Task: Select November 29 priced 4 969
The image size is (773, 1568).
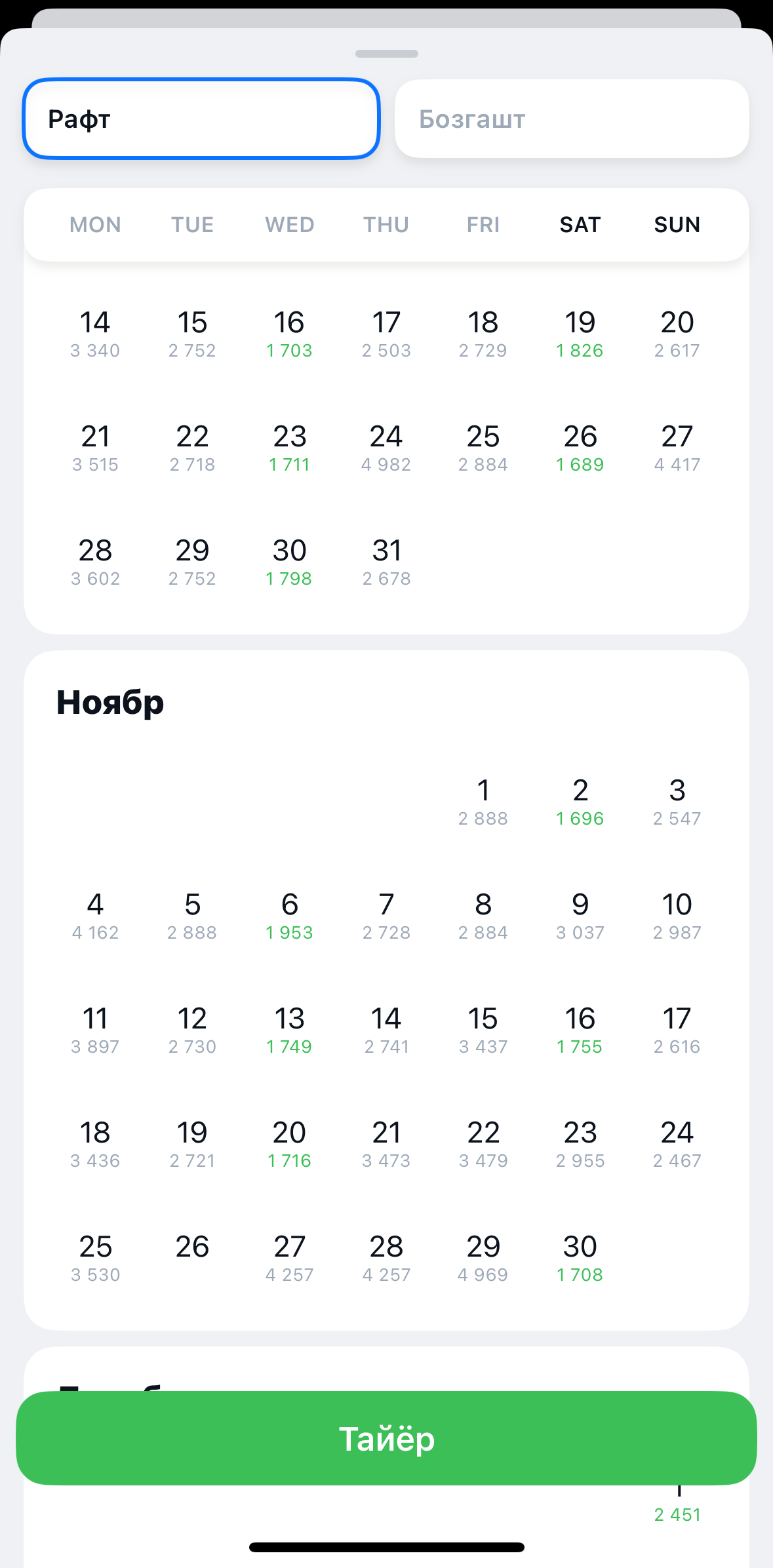Action: tap(483, 1259)
